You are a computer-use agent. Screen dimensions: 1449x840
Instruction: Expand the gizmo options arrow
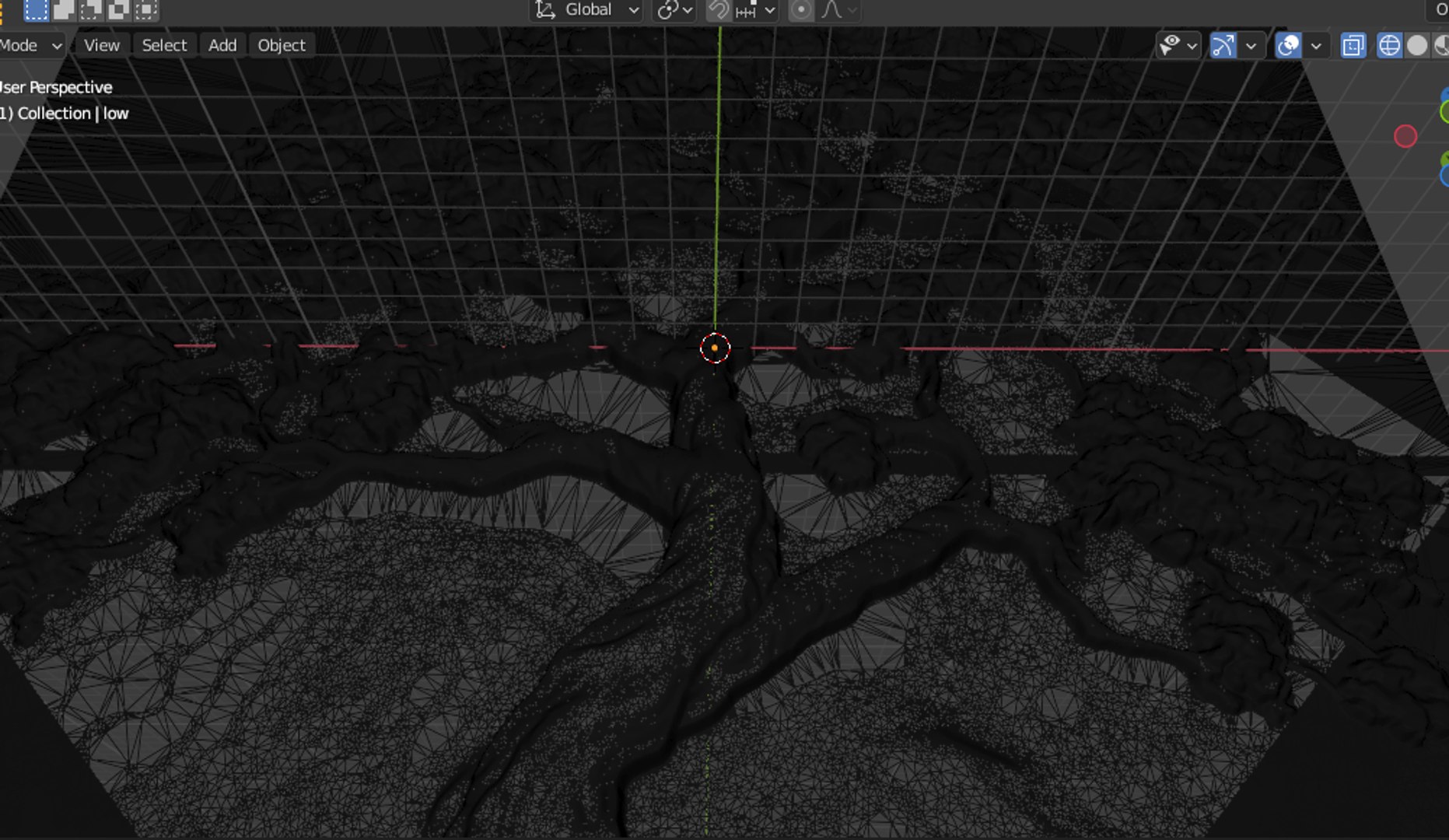[x=1251, y=46]
